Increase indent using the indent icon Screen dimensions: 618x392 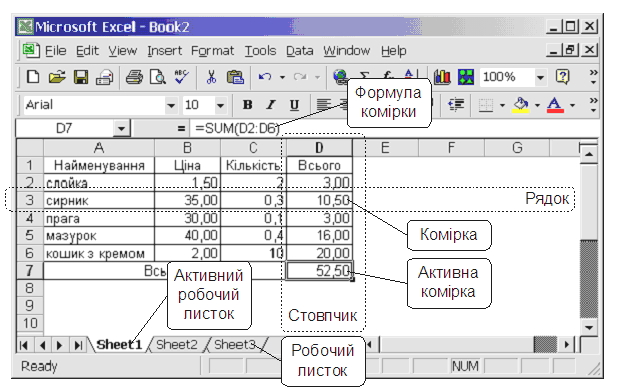tap(456, 105)
